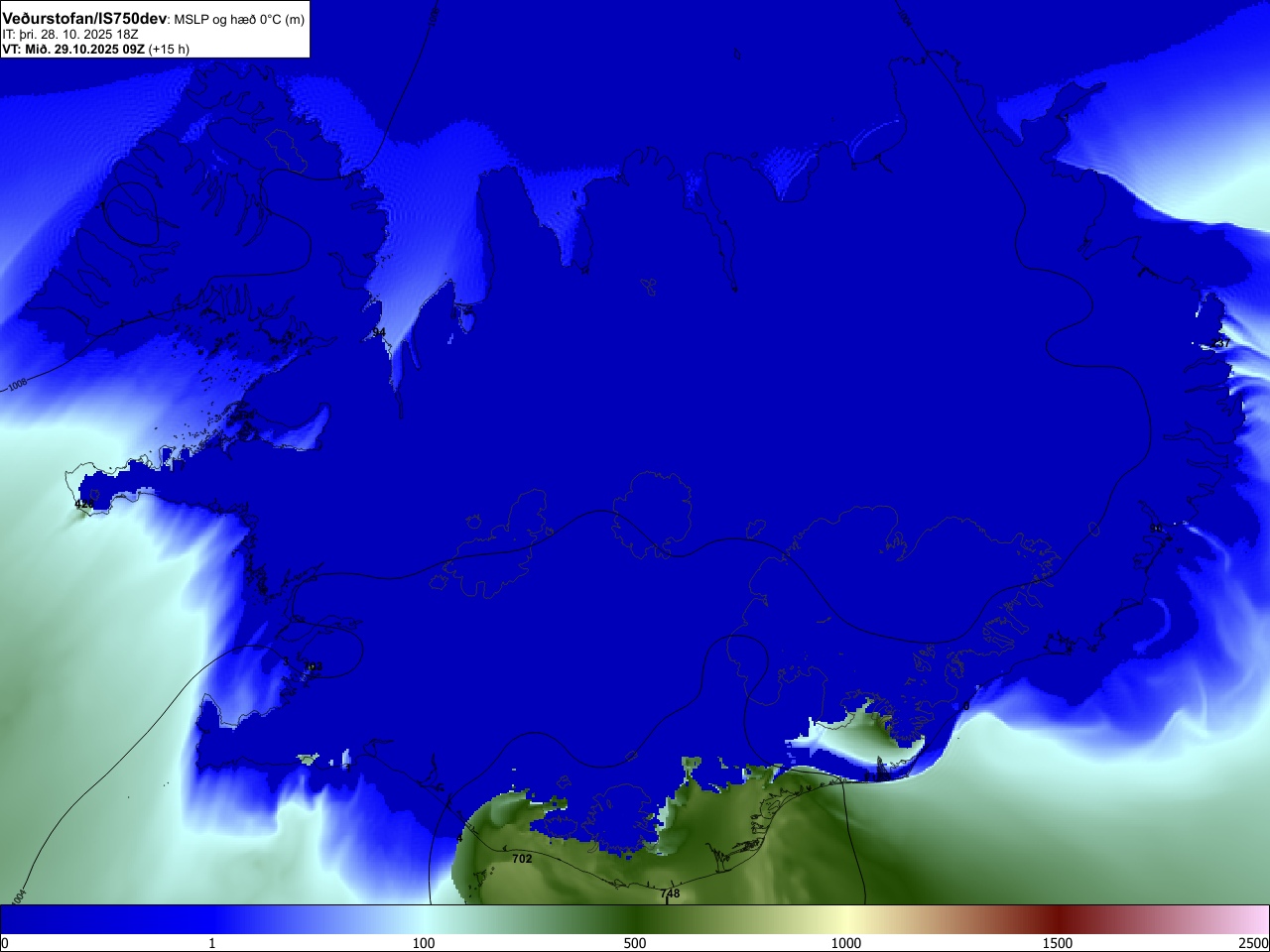The width and height of the screenshot is (1270, 952).
Task: Click the 'VT: Mið. 29.10.2025 09Z' line
Action: [73, 49]
